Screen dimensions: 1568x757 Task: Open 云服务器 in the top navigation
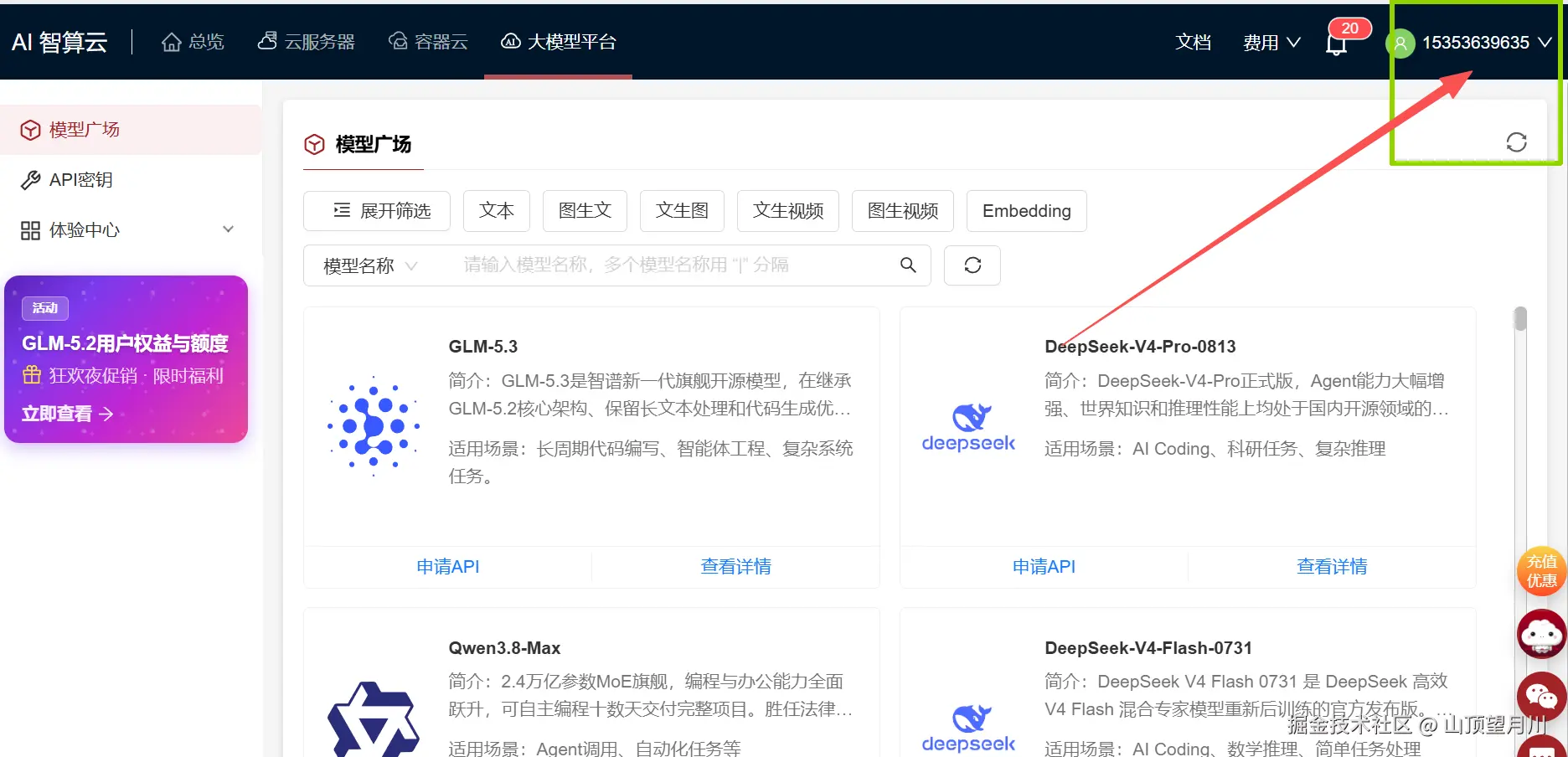tap(307, 42)
